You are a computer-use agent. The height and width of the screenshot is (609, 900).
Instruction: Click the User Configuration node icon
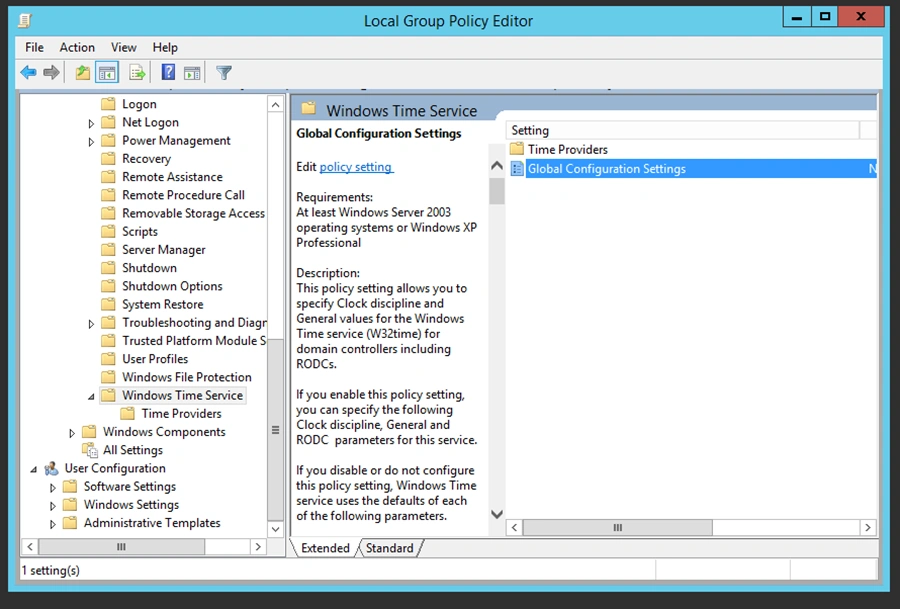pos(52,468)
